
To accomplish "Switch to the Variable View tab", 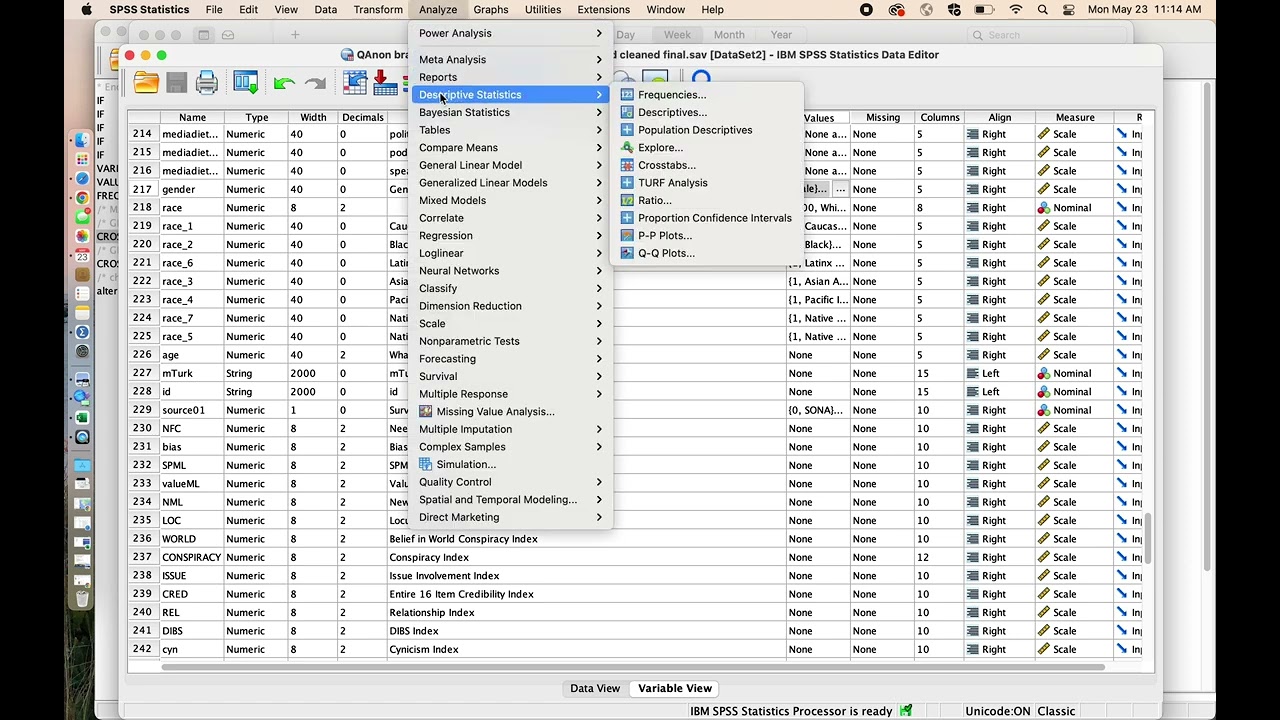I will click(x=675, y=688).
